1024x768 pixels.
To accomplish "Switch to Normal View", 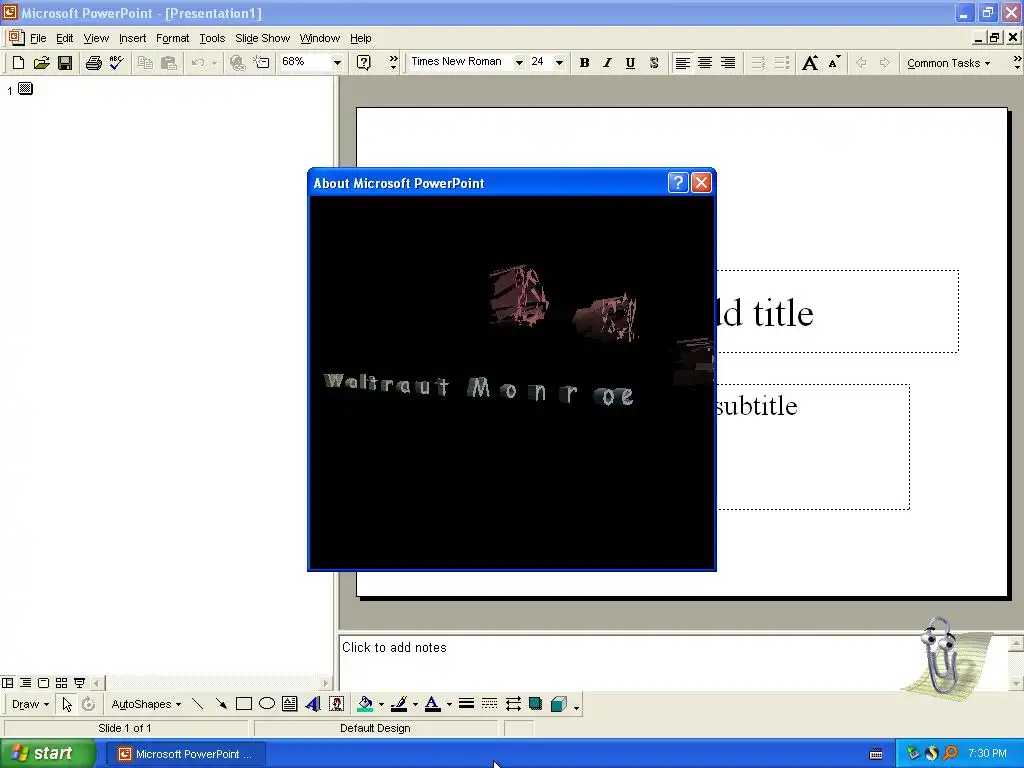I will point(8,683).
